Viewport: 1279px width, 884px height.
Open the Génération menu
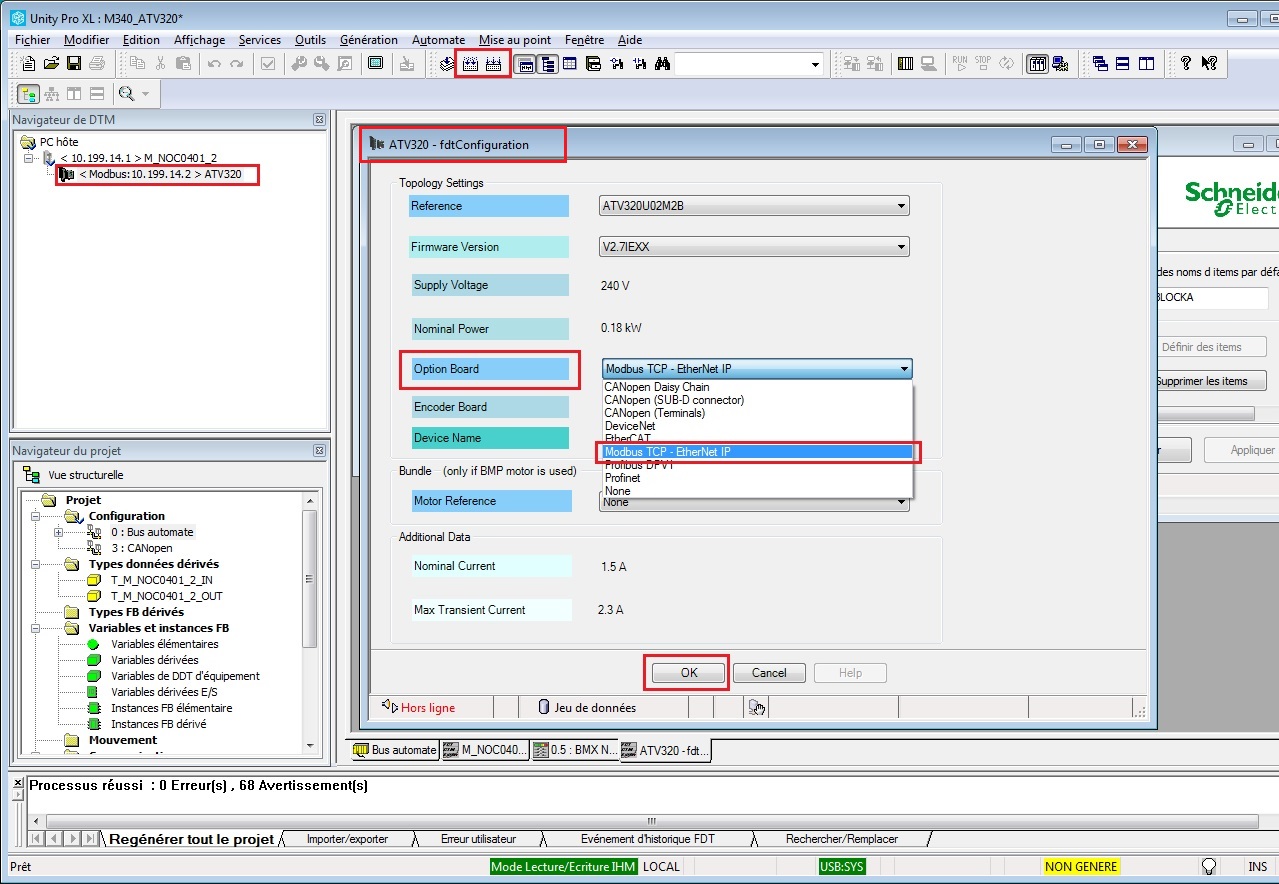[x=369, y=40]
